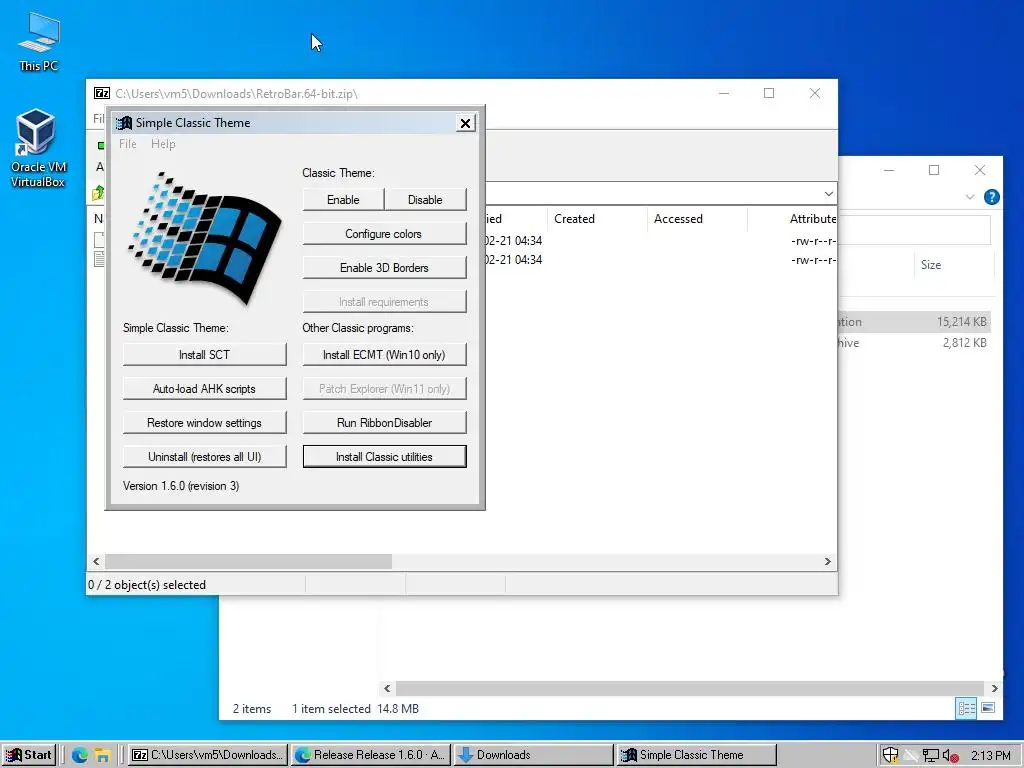The height and width of the screenshot is (768, 1024).
Task: Switch Downloads window to large icons view
Action: (988, 708)
